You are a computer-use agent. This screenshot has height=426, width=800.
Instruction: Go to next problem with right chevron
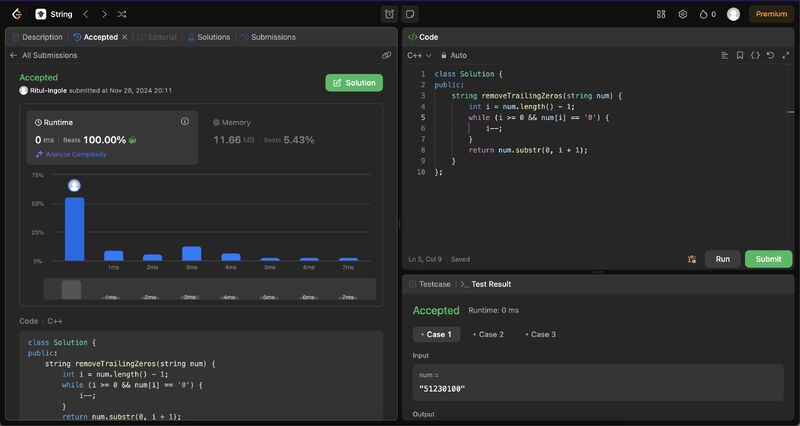(104, 14)
